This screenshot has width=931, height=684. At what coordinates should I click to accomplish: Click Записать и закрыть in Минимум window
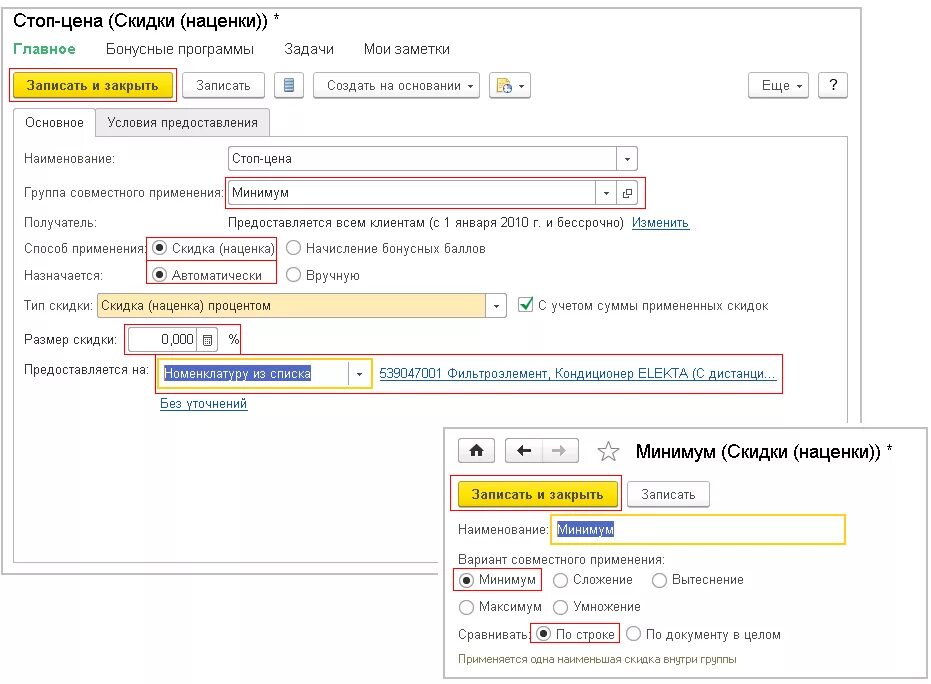537,494
